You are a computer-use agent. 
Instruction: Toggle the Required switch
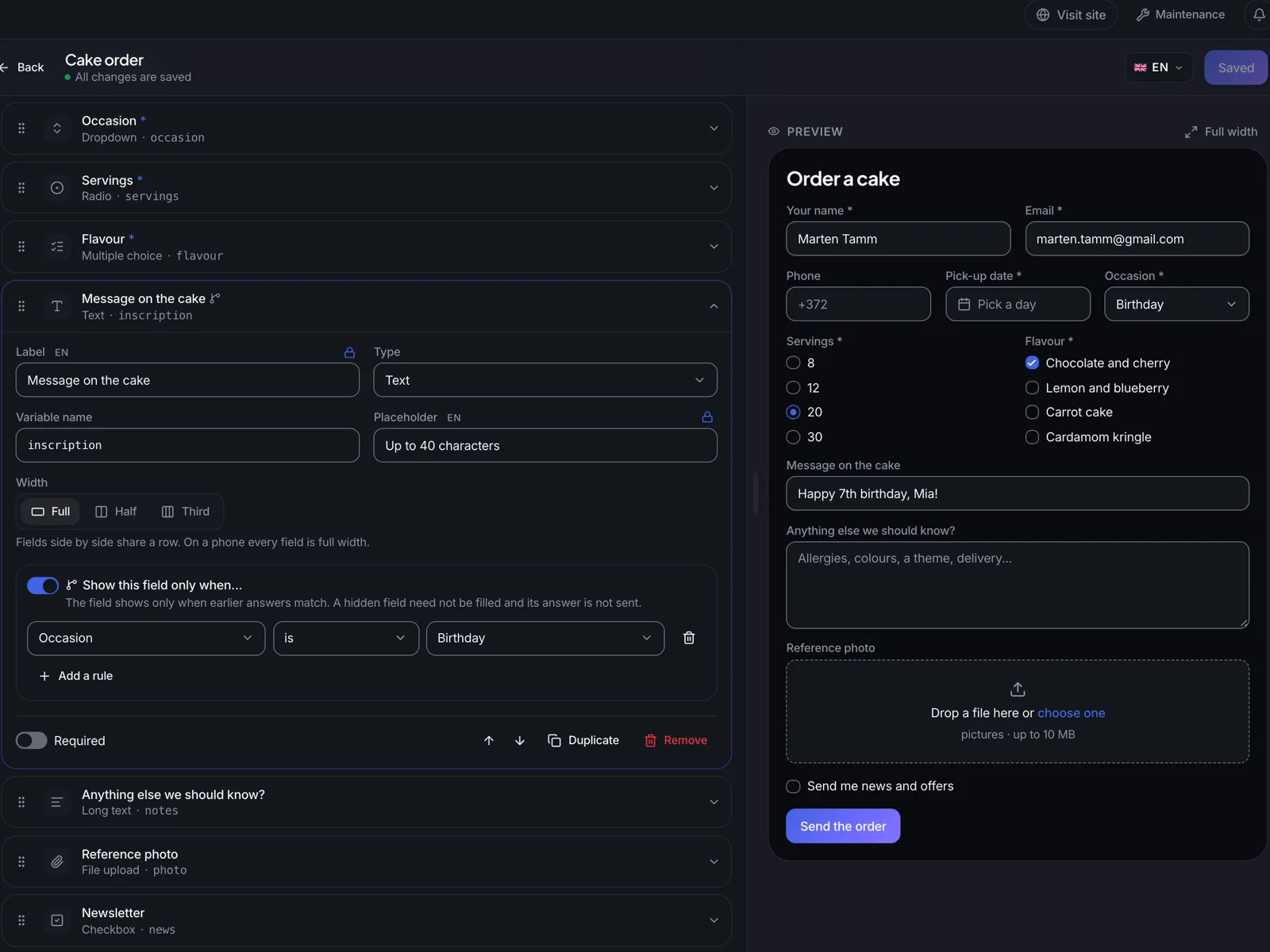tap(32, 740)
